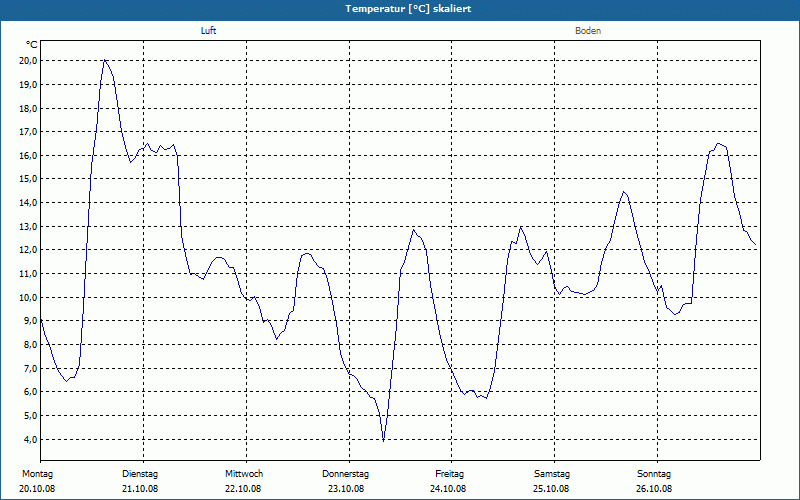
Task: Click the 17,0 y-axis value
Action: tap(29, 132)
